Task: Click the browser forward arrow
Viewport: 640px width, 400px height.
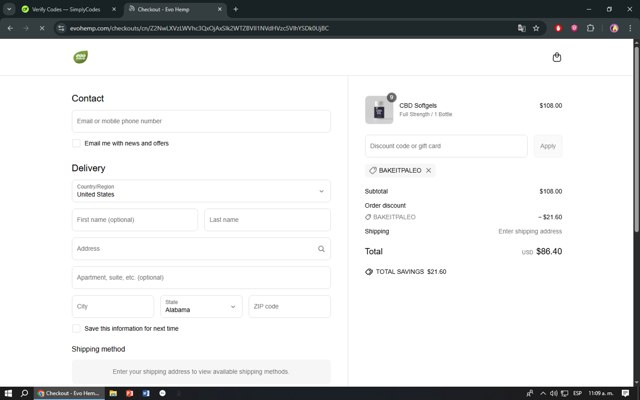Action: pyautogui.click(x=26, y=28)
